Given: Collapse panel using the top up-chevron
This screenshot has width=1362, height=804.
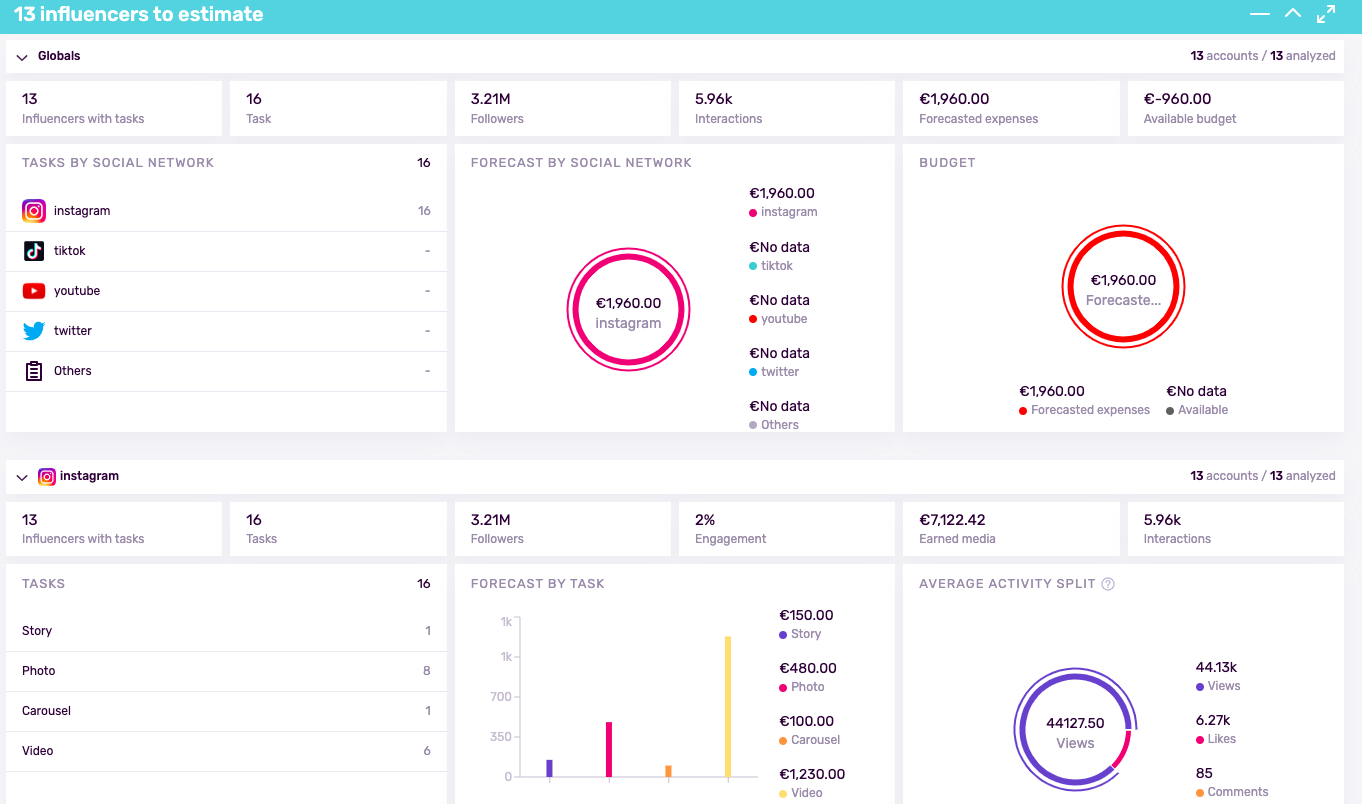Looking at the screenshot, I should [x=1293, y=14].
